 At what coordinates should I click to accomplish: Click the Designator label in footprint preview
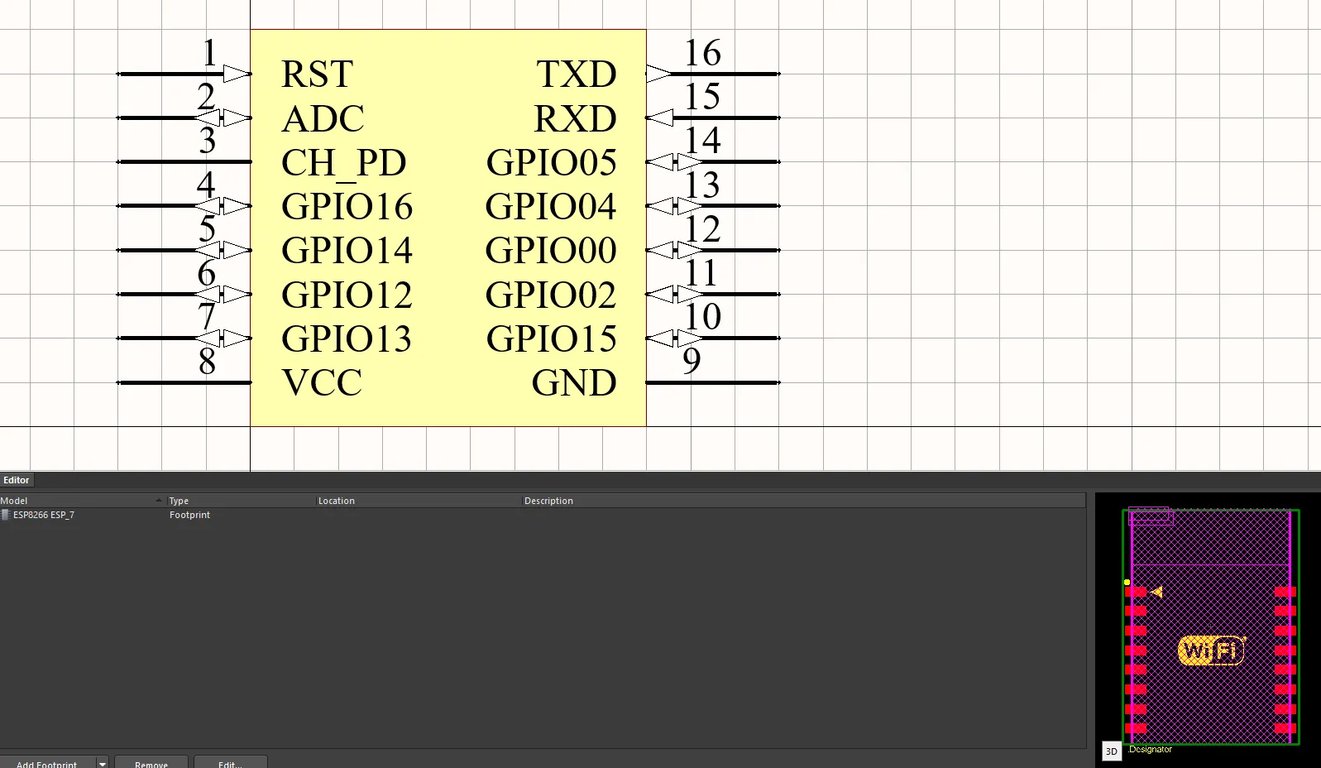click(x=1150, y=749)
